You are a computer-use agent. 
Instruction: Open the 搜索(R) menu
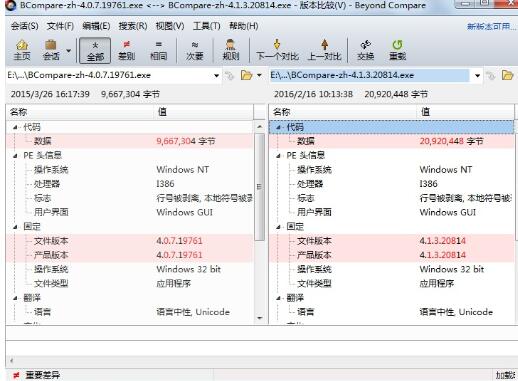pos(133,26)
